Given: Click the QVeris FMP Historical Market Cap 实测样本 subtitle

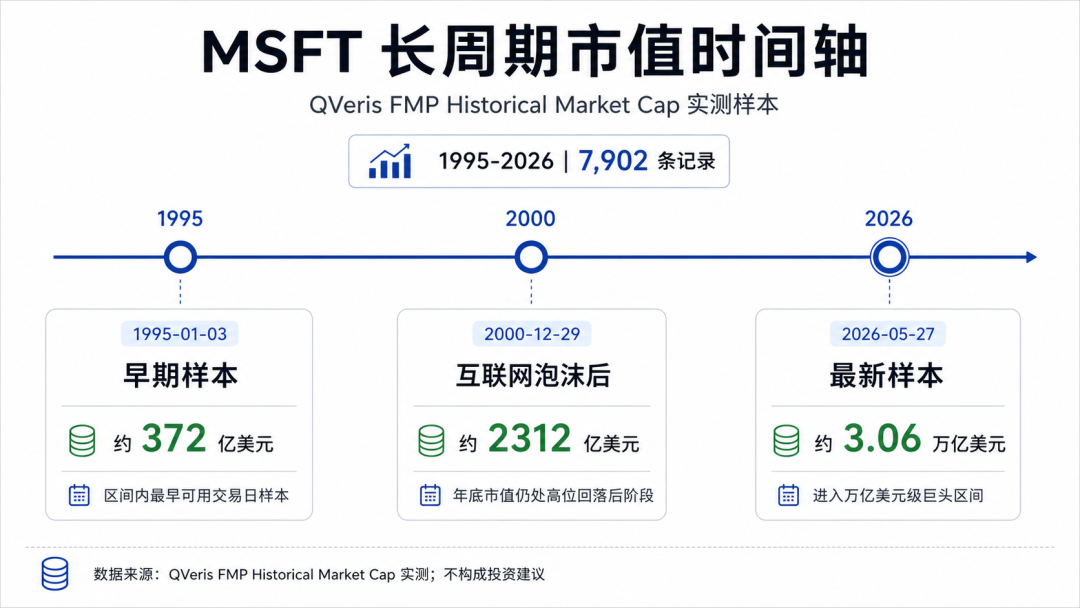Looking at the screenshot, I should [543, 105].
